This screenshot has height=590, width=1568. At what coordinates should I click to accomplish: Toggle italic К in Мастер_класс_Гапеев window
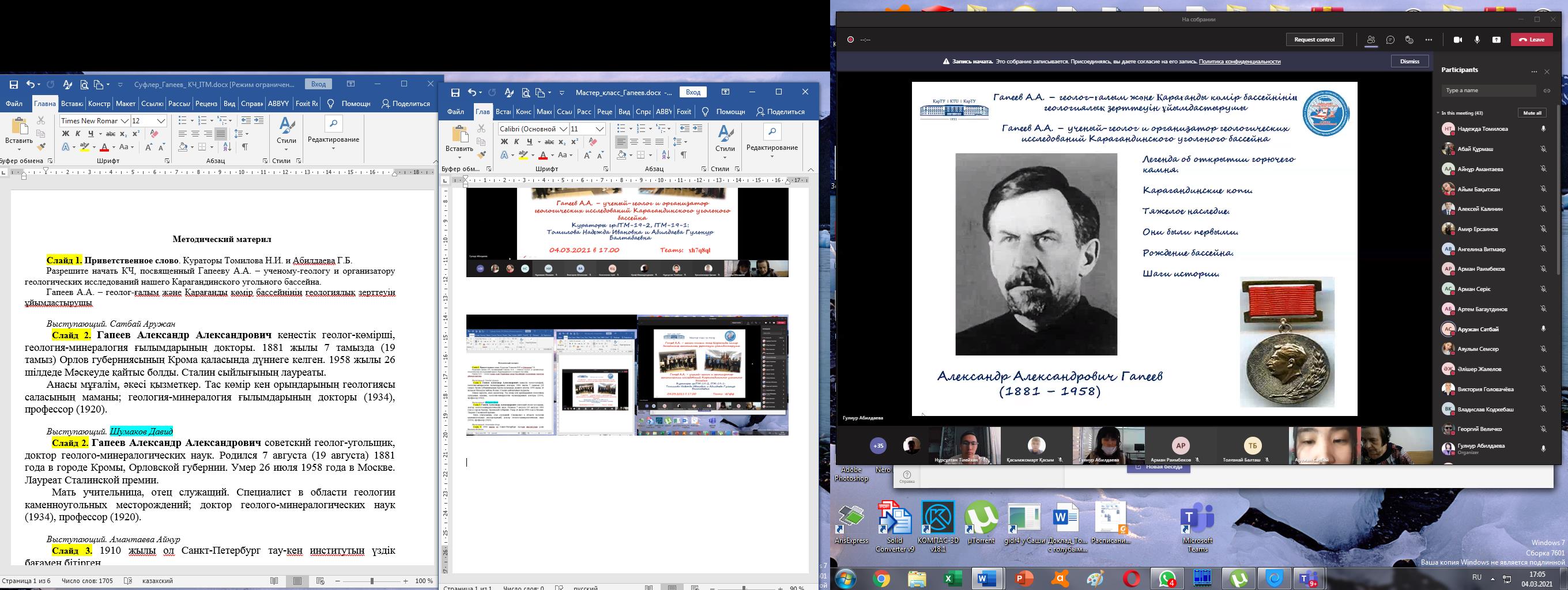click(x=517, y=142)
